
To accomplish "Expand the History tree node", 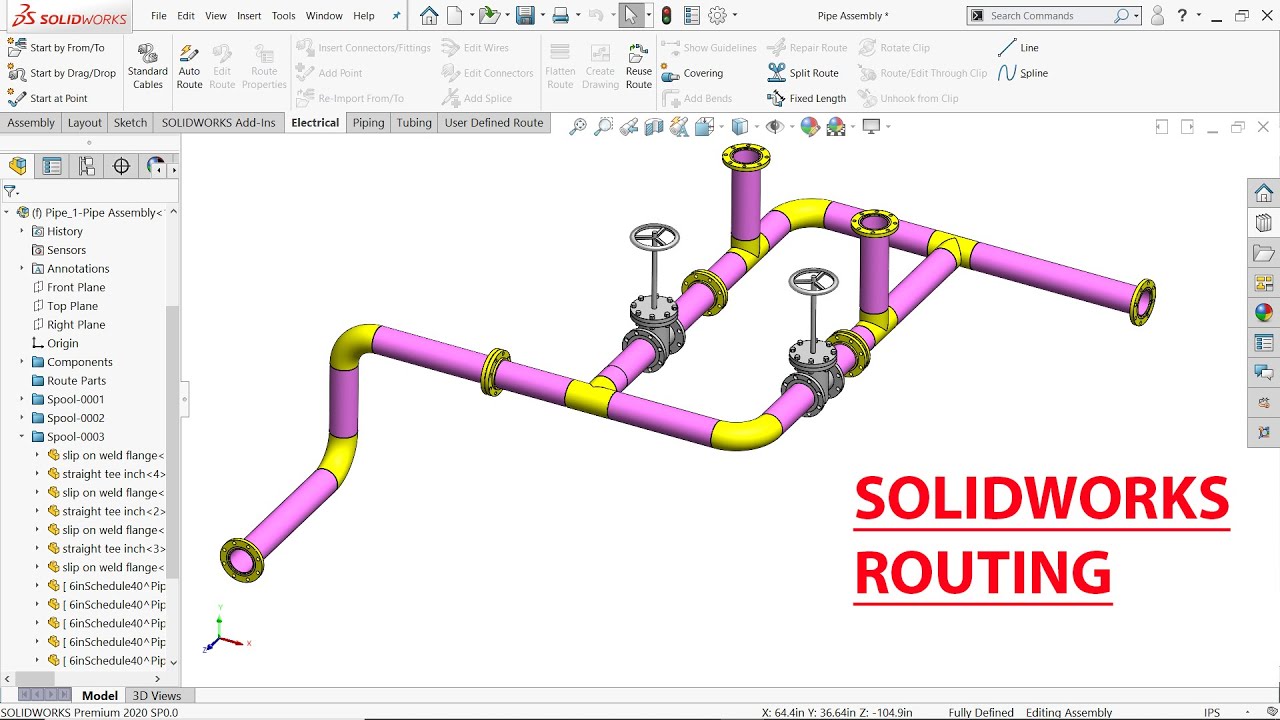I will (21, 231).
